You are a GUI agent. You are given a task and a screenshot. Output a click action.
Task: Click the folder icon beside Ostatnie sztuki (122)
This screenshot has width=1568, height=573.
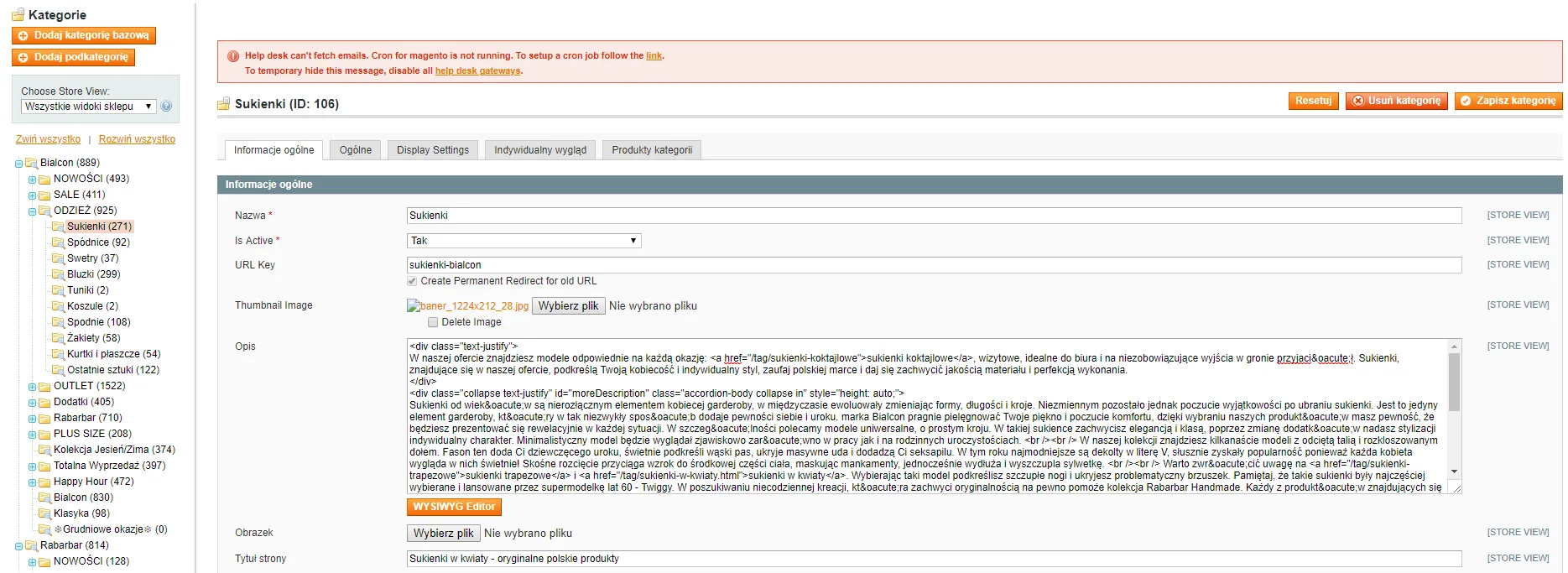coord(58,370)
